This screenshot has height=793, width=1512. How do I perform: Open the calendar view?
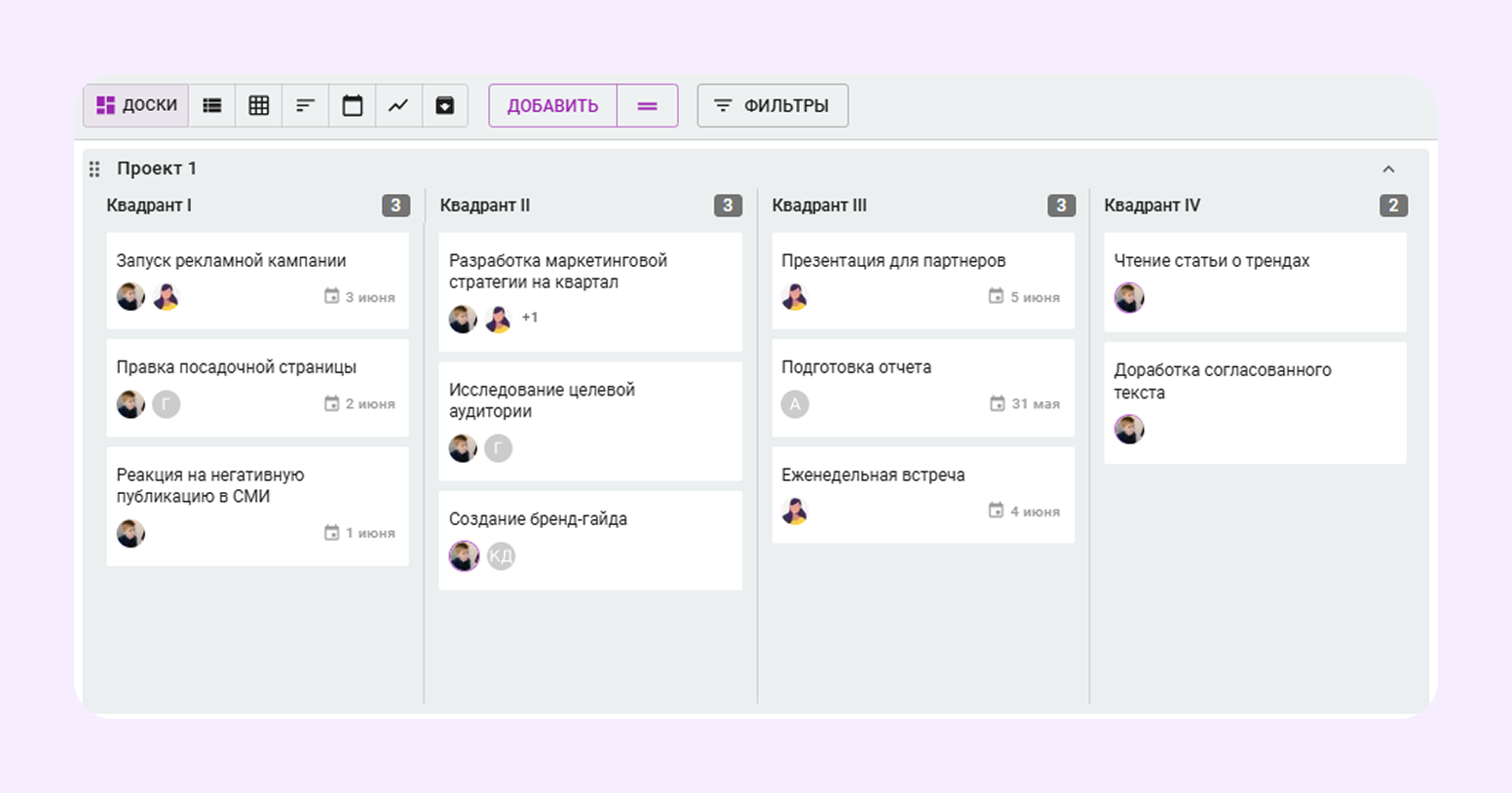point(352,106)
